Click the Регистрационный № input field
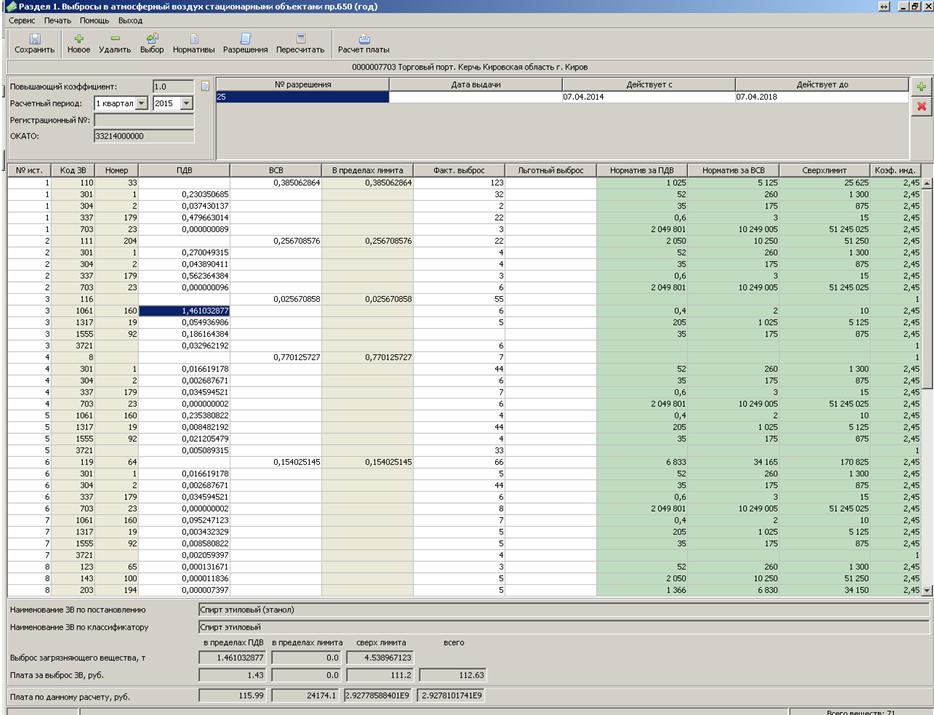The width and height of the screenshot is (934, 715). tap(143, 119)
